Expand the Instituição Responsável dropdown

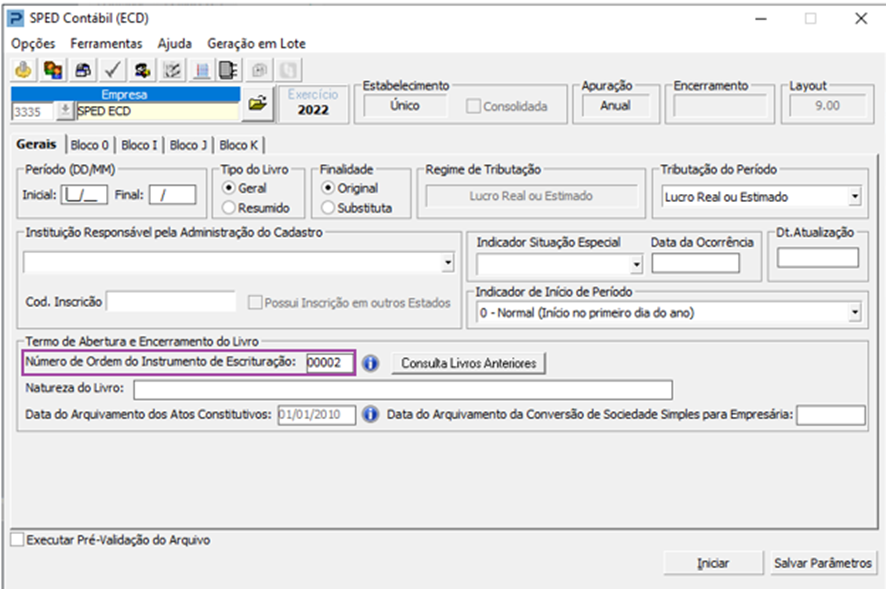tap(448, 263)
